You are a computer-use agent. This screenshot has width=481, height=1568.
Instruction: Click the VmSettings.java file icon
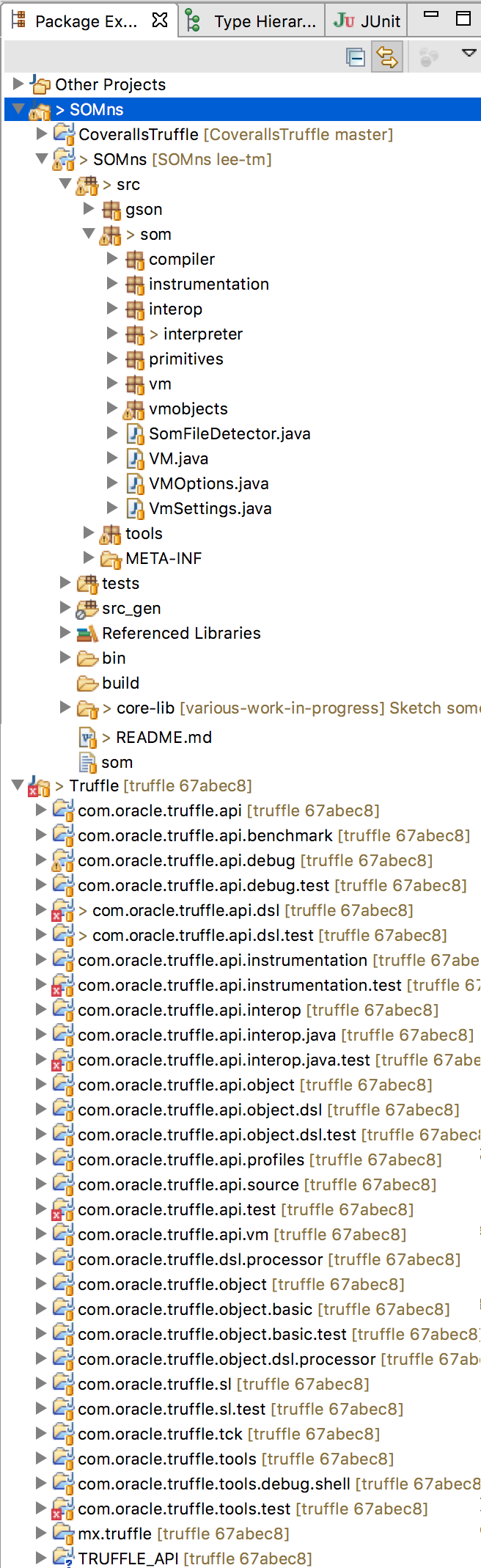point(135,509)
